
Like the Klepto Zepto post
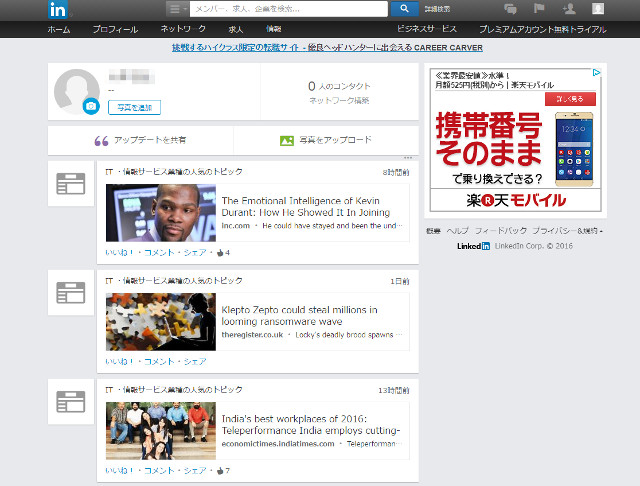[x=119, y=362]
